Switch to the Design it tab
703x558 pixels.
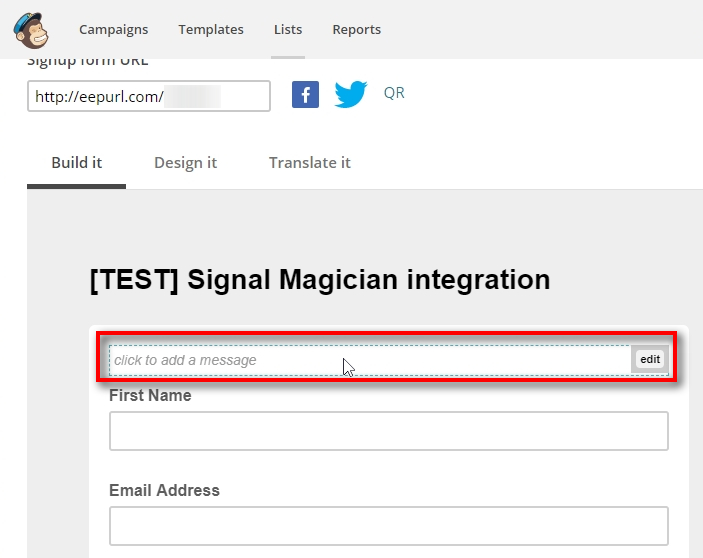point(185,163)
